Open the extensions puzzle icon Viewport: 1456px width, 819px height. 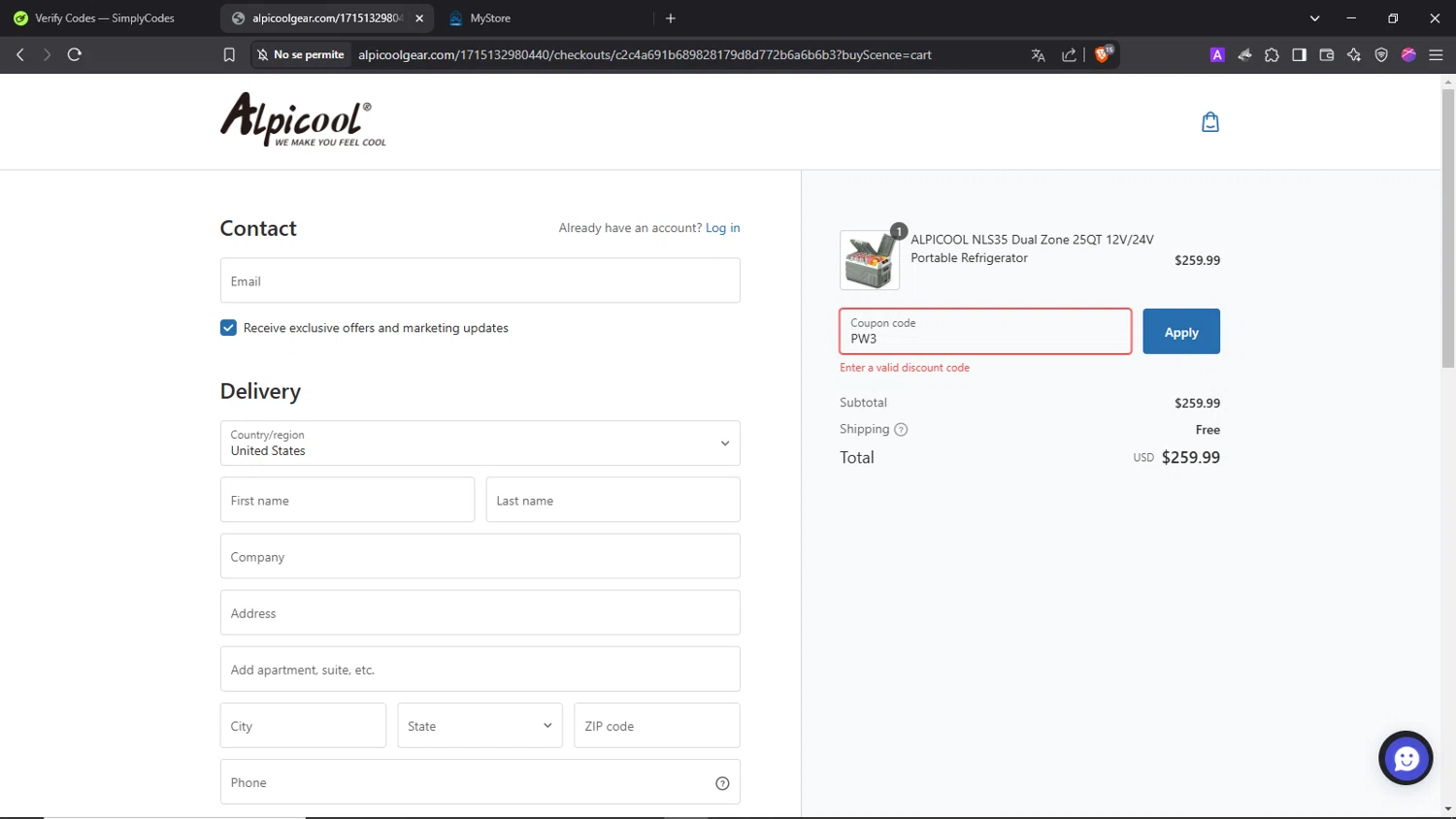pos(1272,55)
